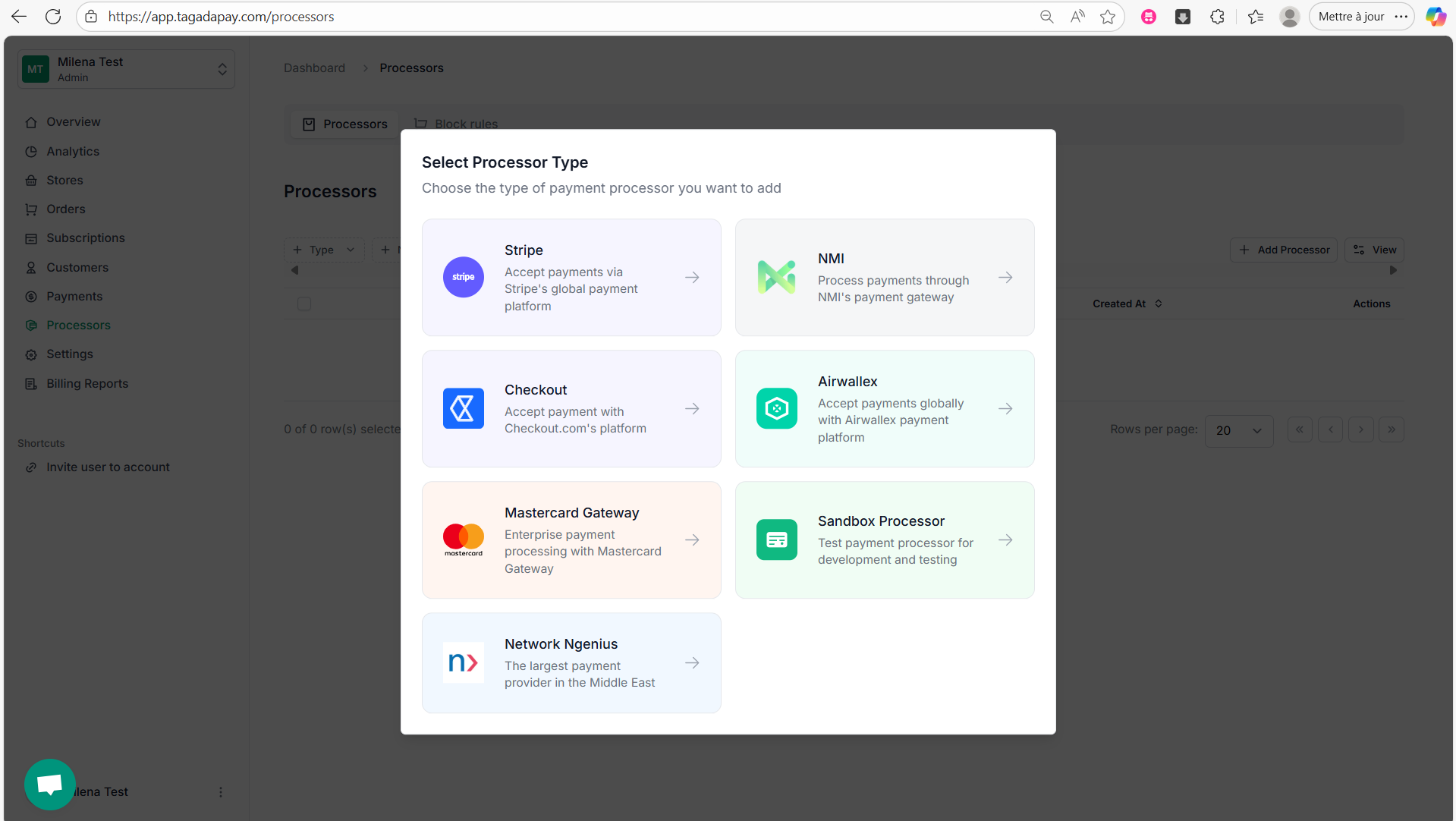Open the Type filter dropdown
The height and width of the screenshot is (821, 1456).
pos(324,250)
